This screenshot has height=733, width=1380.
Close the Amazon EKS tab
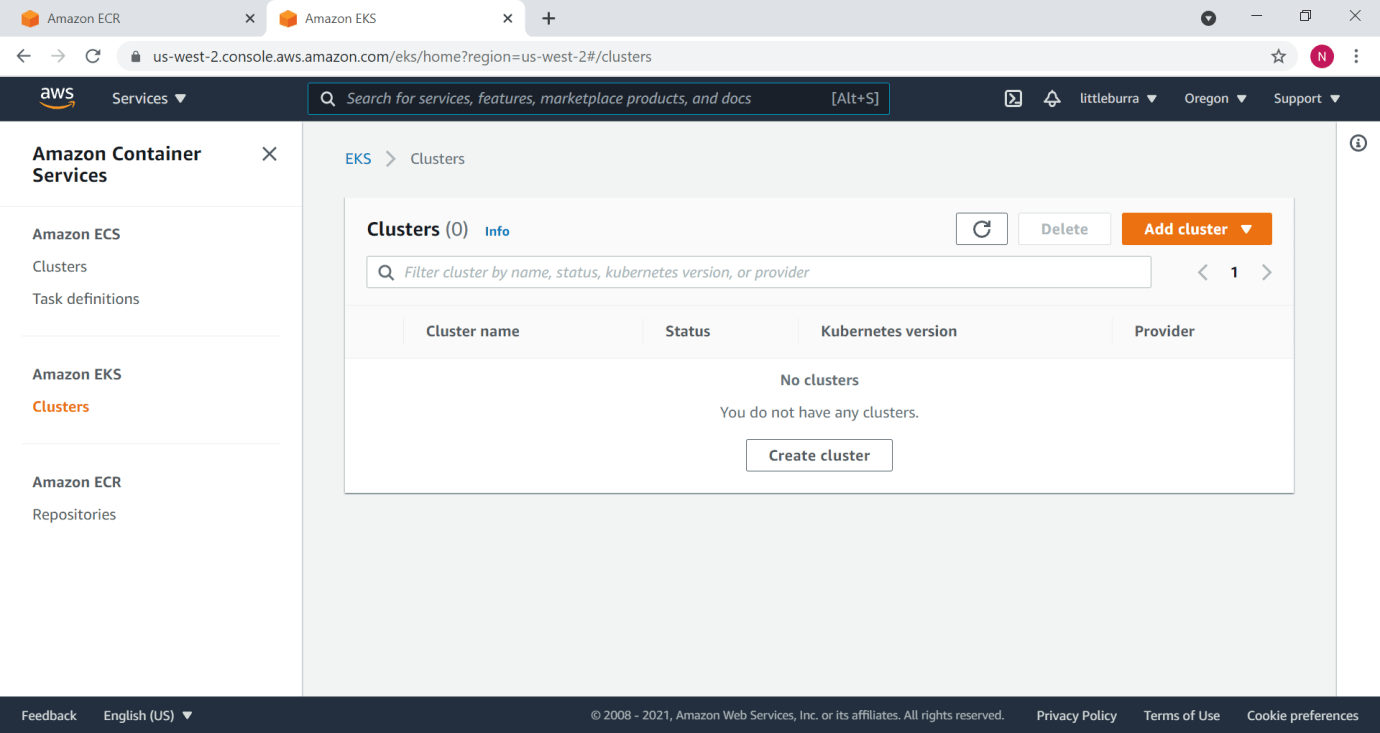508,18
